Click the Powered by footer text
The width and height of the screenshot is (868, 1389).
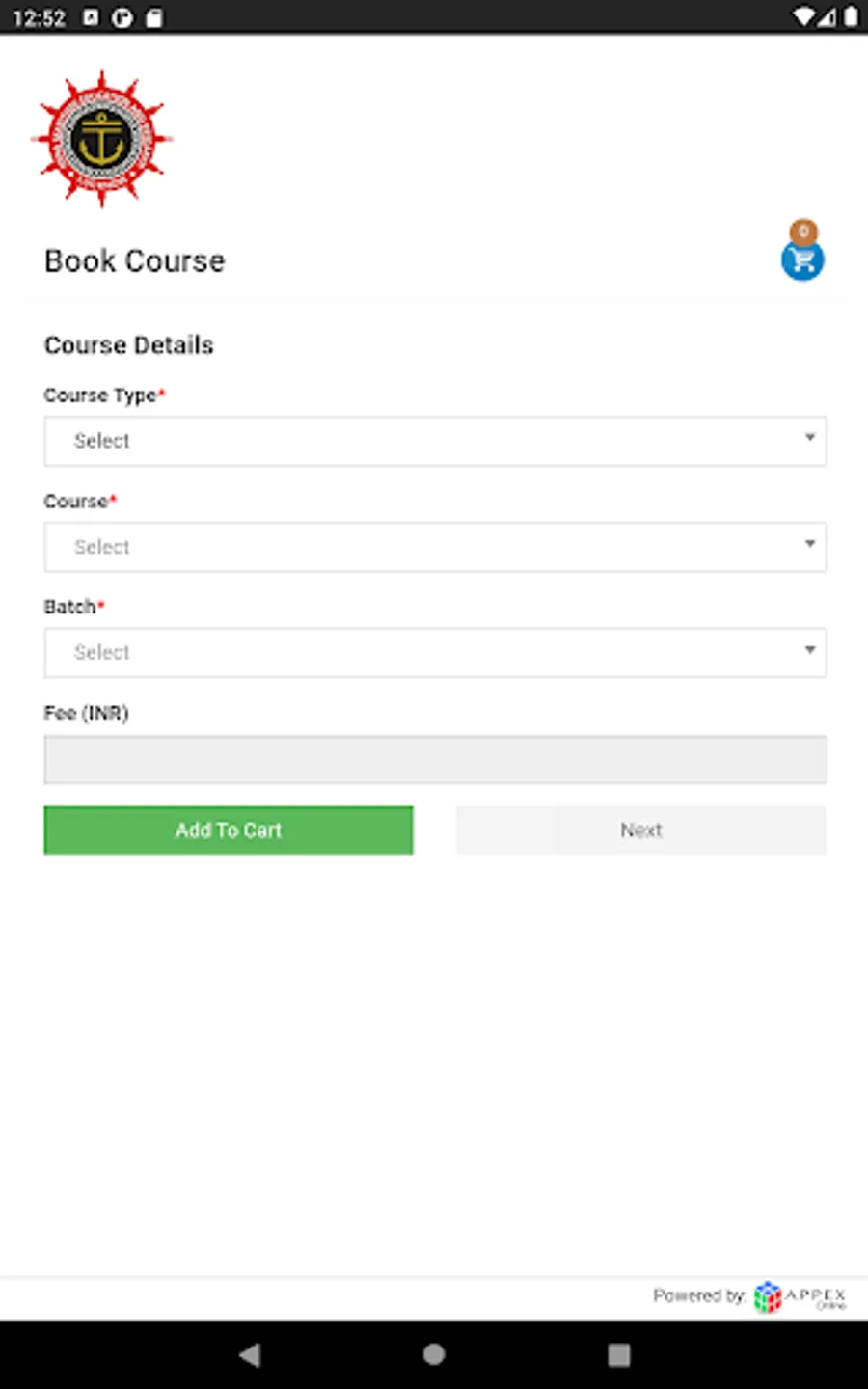[698, 1295]
